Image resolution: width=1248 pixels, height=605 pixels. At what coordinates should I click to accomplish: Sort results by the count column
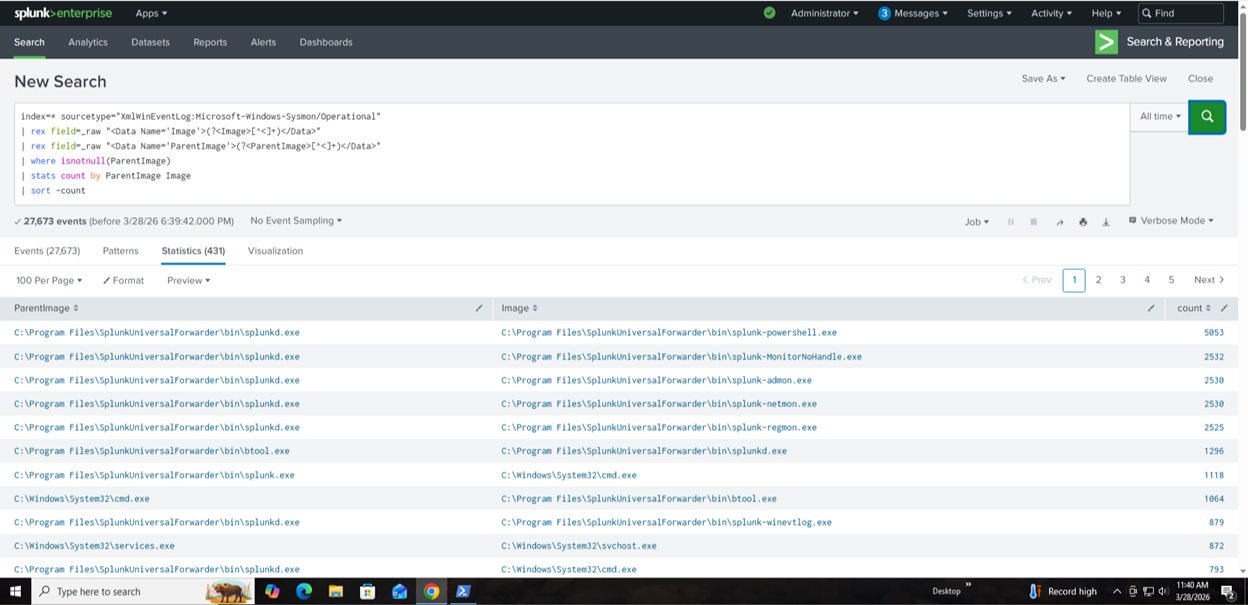1193,308
